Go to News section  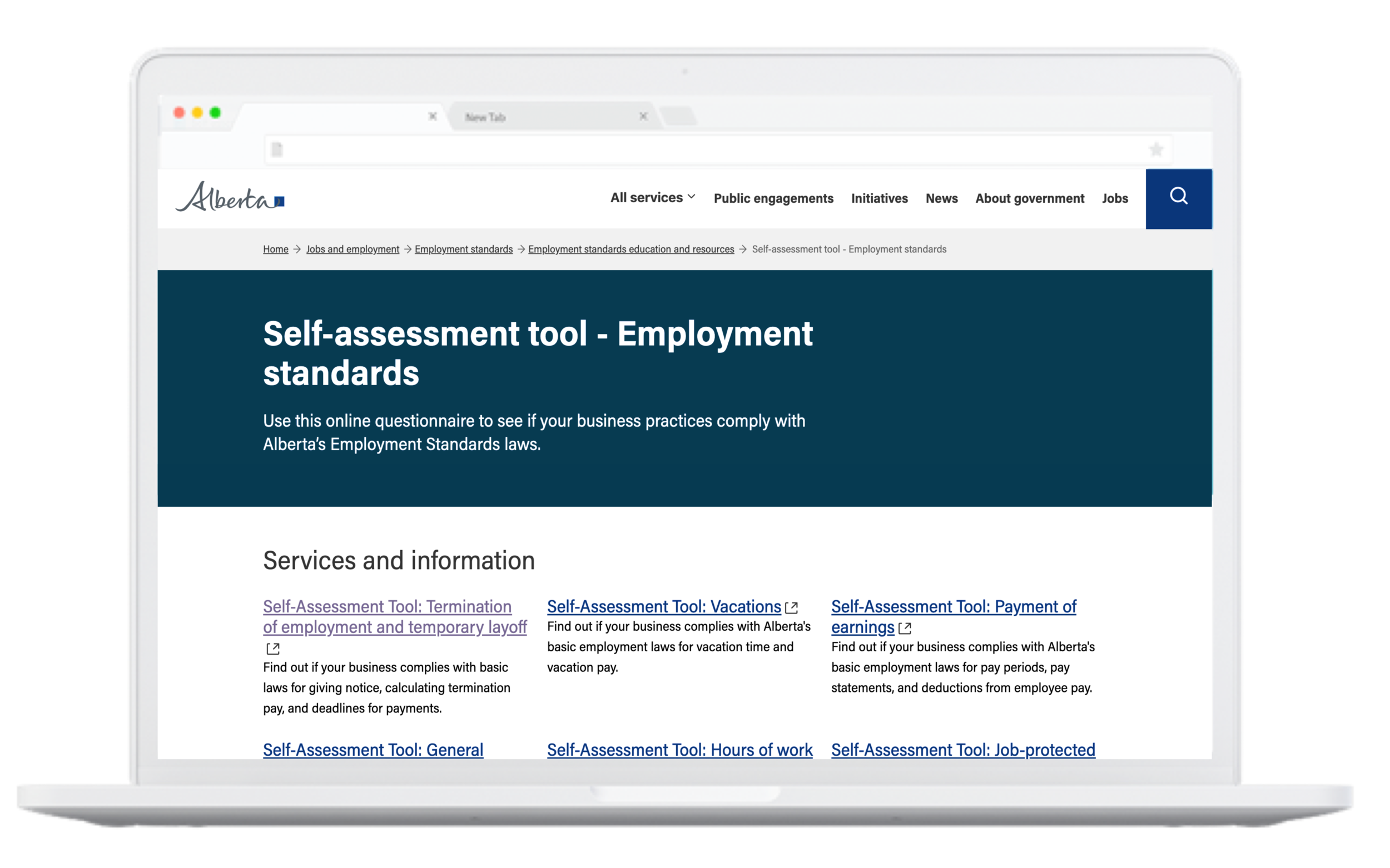(x=941, y=198)
